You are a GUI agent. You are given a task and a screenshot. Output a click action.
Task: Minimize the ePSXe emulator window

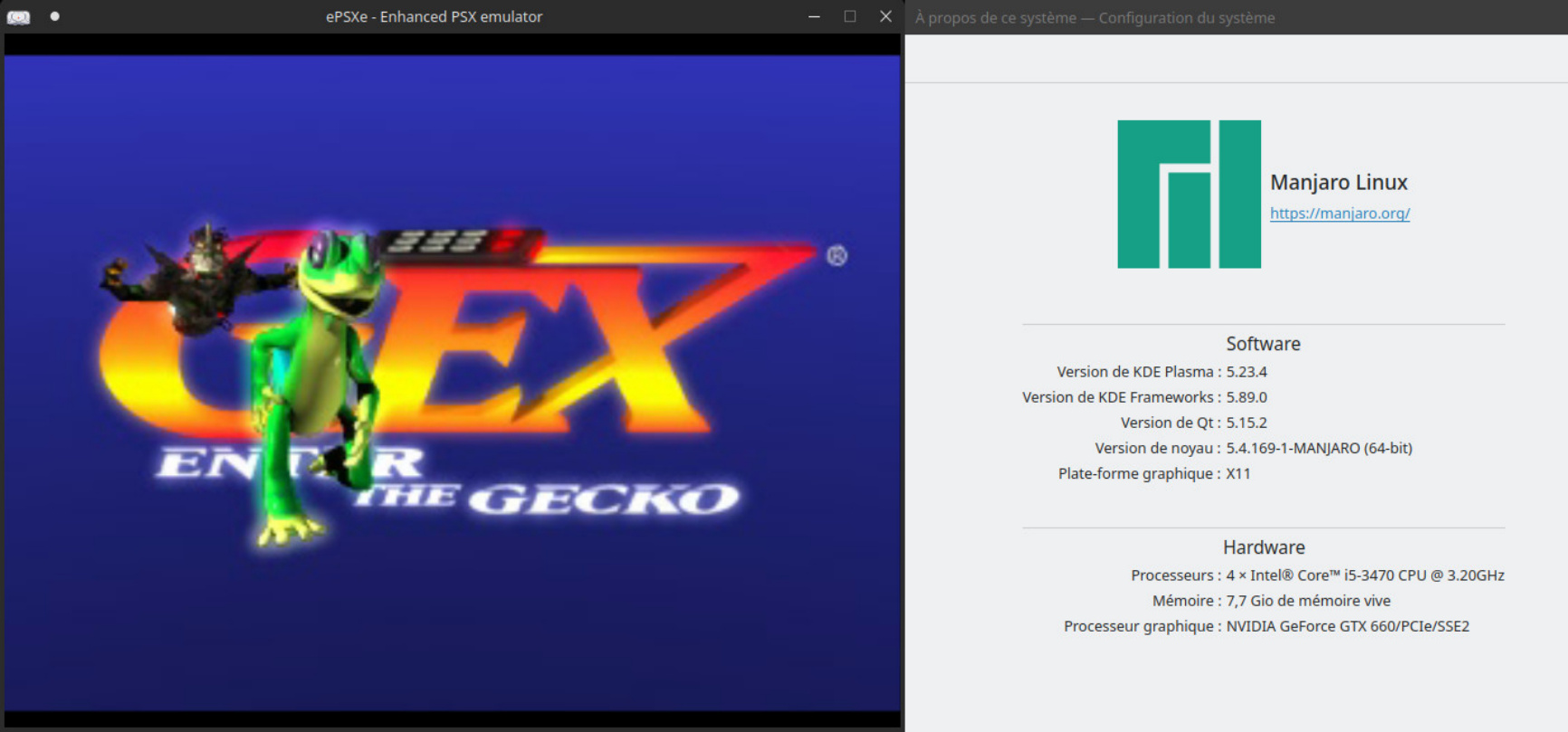coord(814,16)
